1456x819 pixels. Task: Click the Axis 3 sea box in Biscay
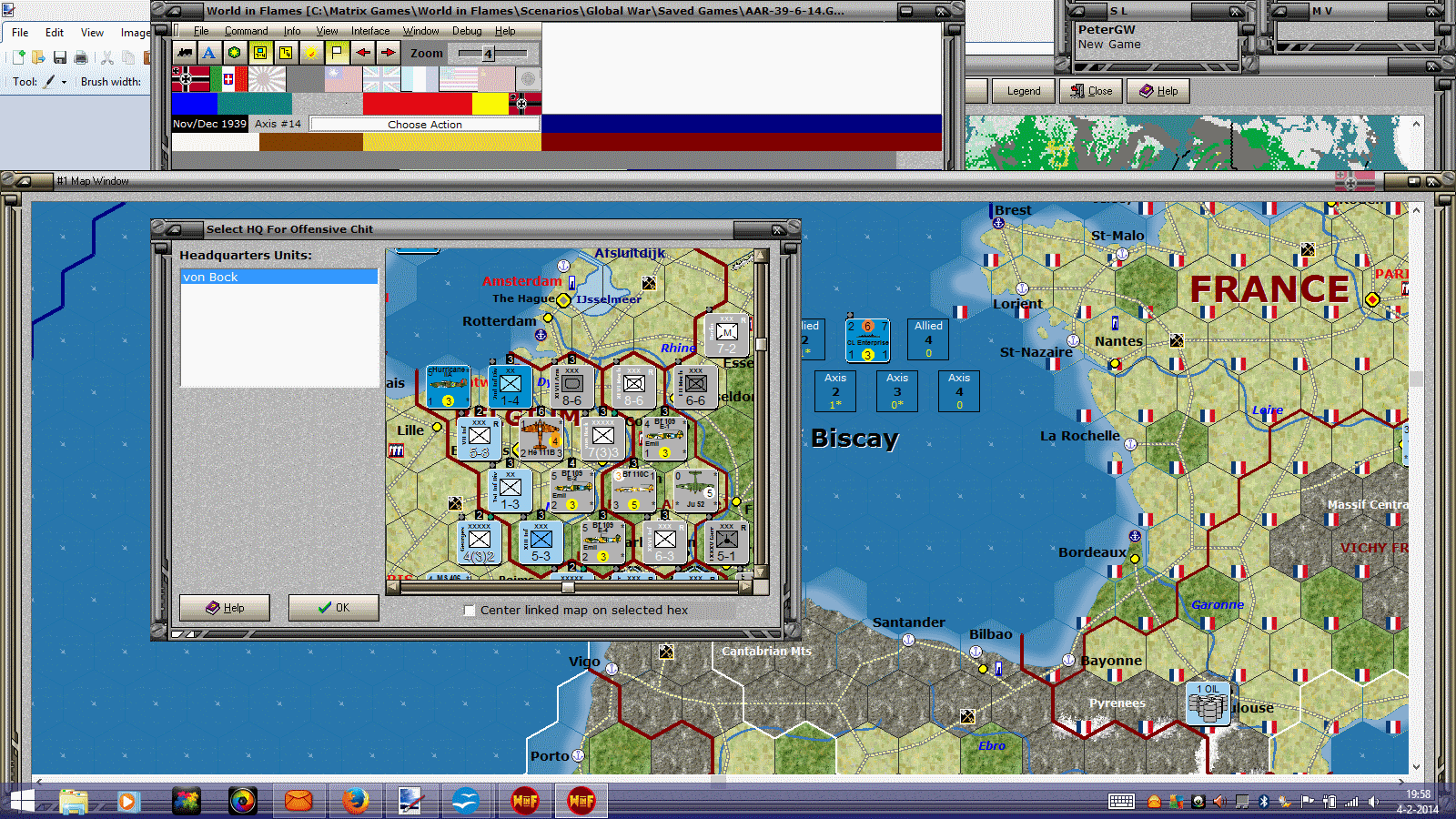pos(897,391)
